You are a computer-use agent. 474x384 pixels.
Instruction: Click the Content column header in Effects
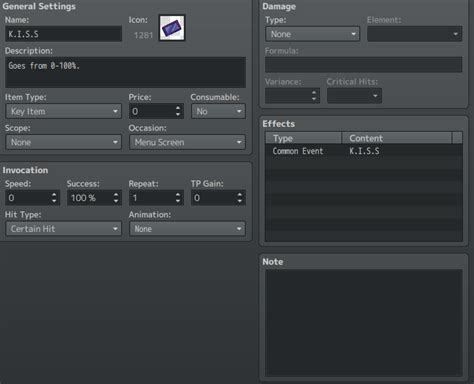click(397, 138)
